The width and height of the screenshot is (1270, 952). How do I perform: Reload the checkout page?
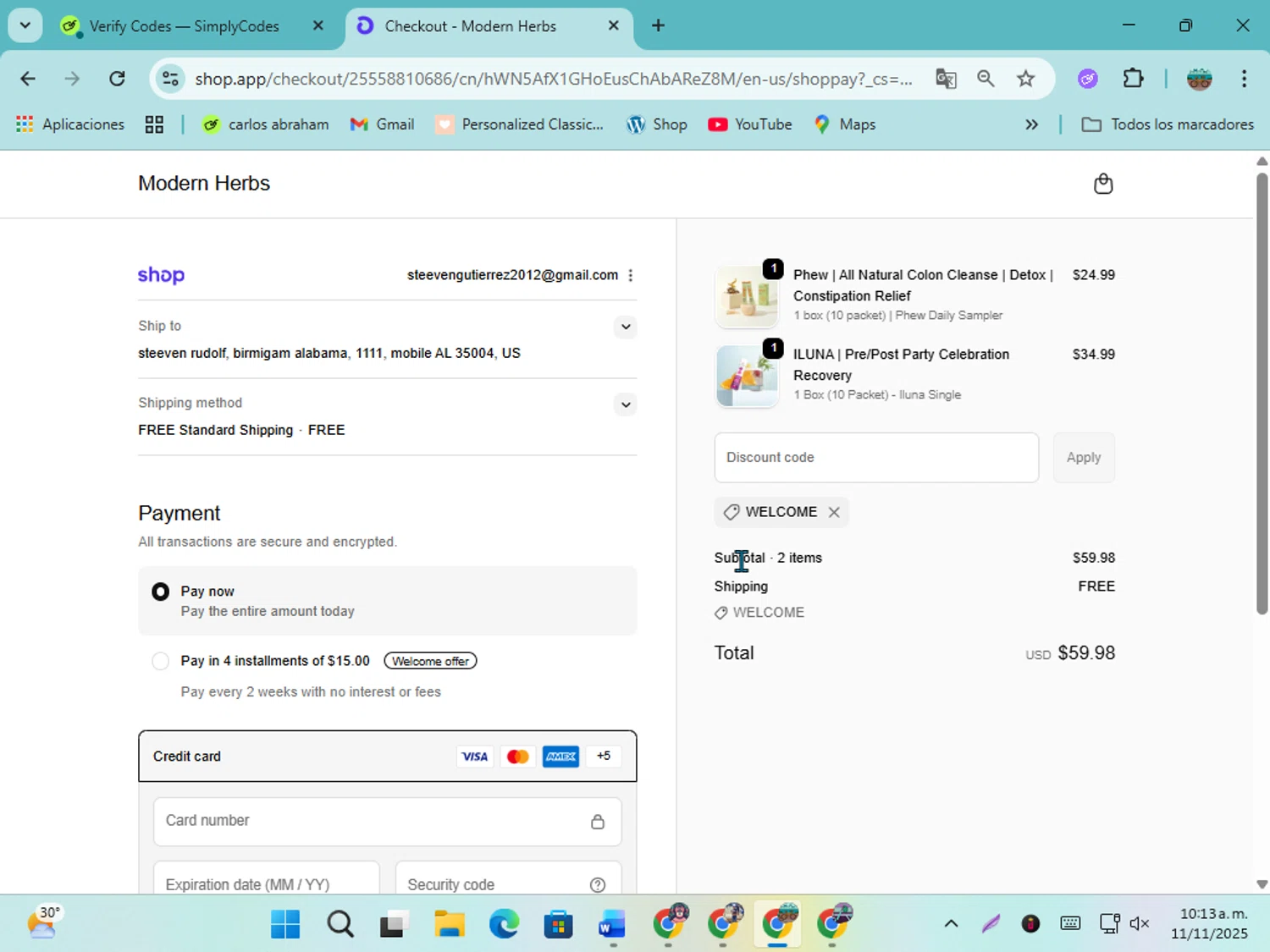[117, 79]
